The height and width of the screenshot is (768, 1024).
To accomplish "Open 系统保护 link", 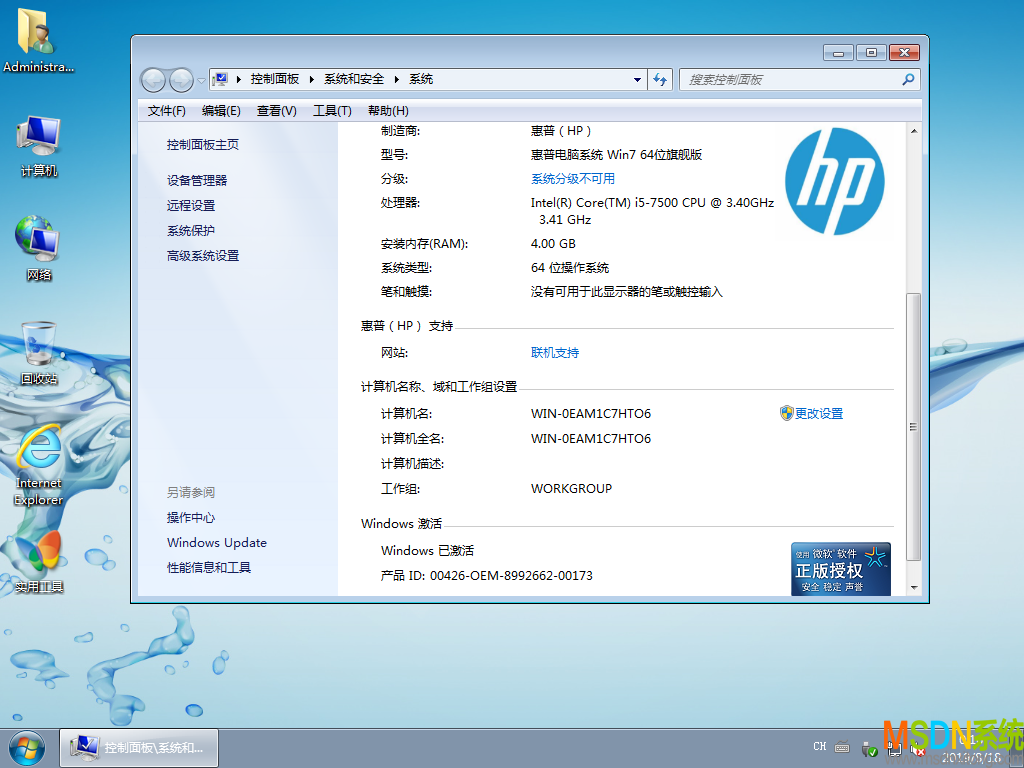I will tap(191, 231).
